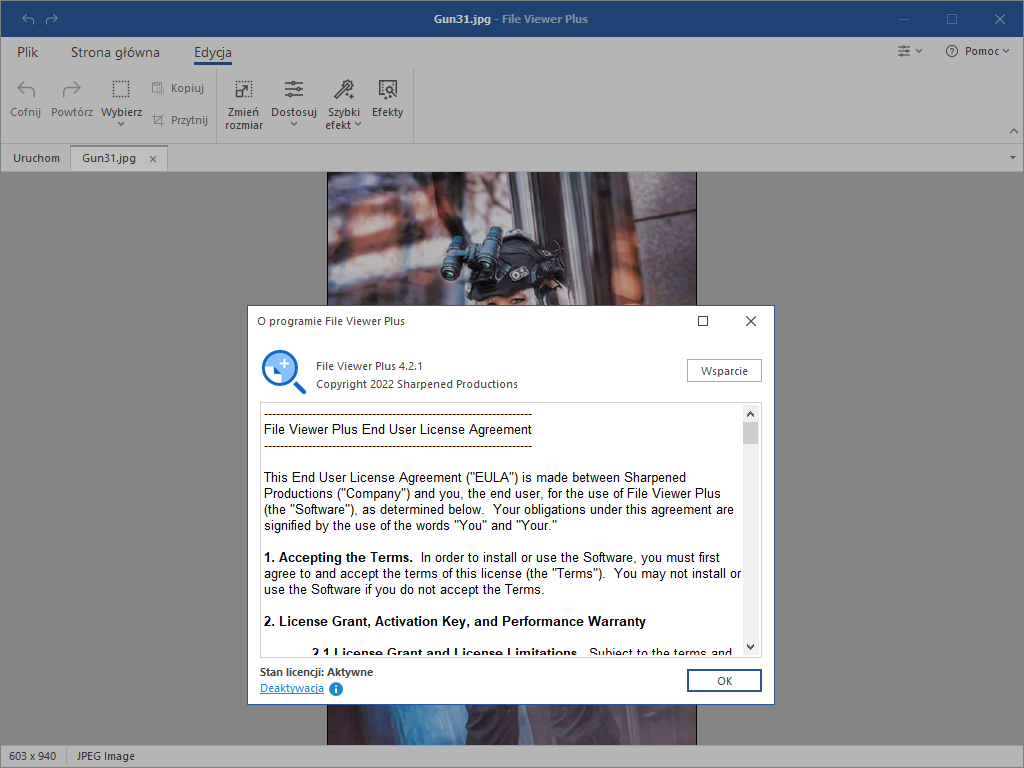Screen dimensions: 1024x768
Task: Open the Plik menu
Action: pos(27,52)
